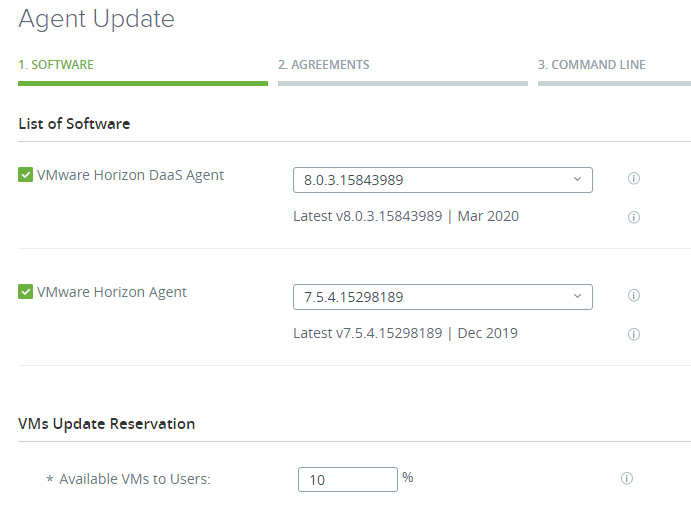Click info icon beside Horizon Agent version dropdown

coord(633,296)
